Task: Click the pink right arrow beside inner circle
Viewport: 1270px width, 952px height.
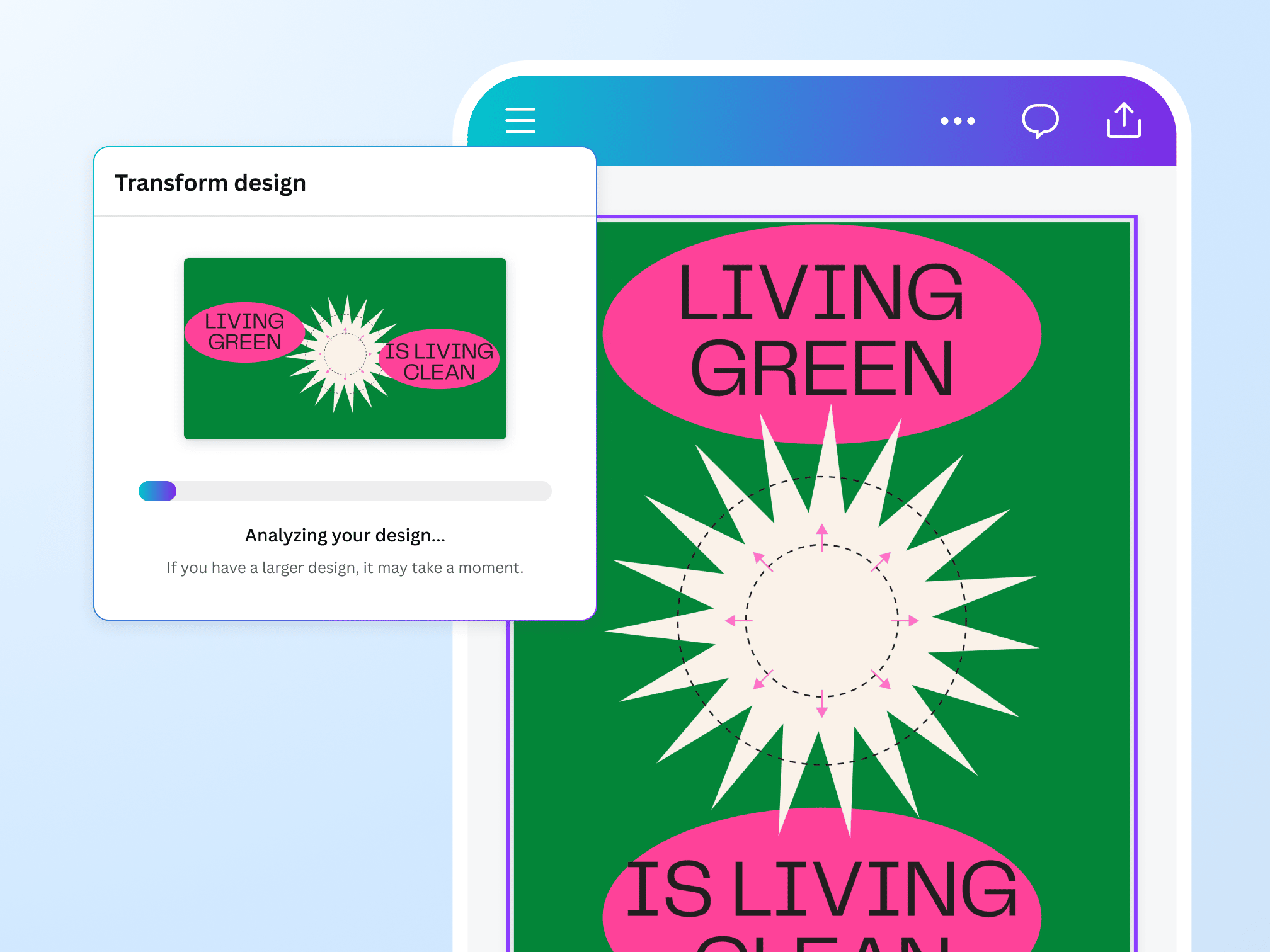Action: coord(906,621)
